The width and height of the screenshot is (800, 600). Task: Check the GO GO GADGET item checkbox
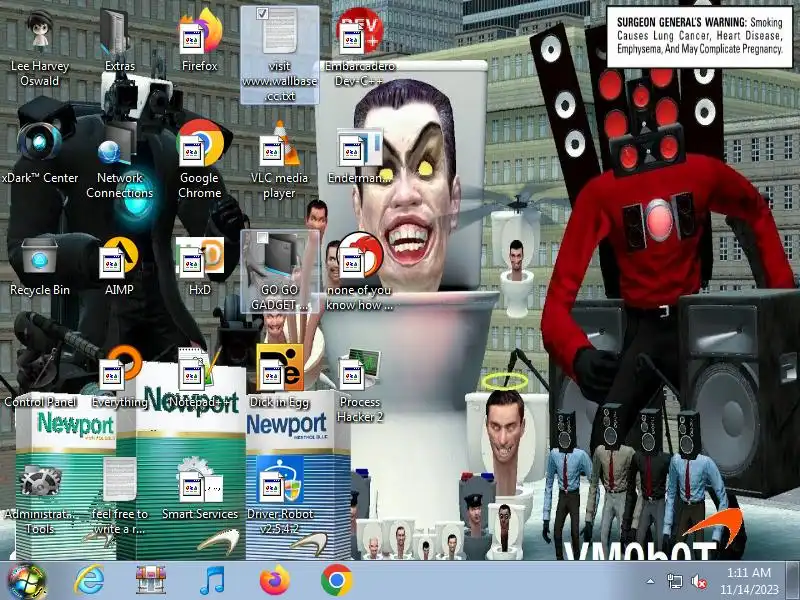point(262,238)
